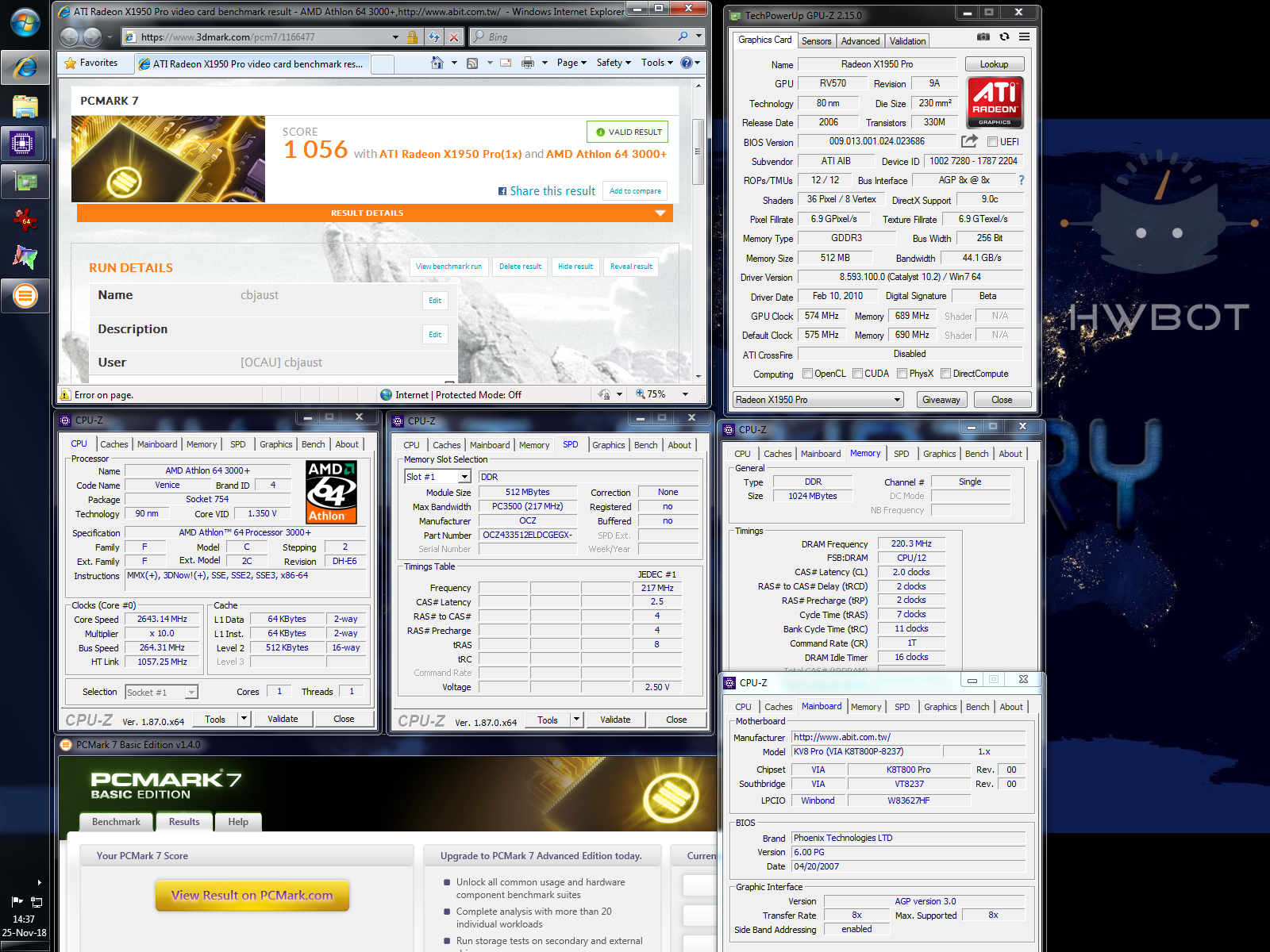Go back in Internet Explorer
This screenshot has height=952, width=1270.
[x=70, y=36]
